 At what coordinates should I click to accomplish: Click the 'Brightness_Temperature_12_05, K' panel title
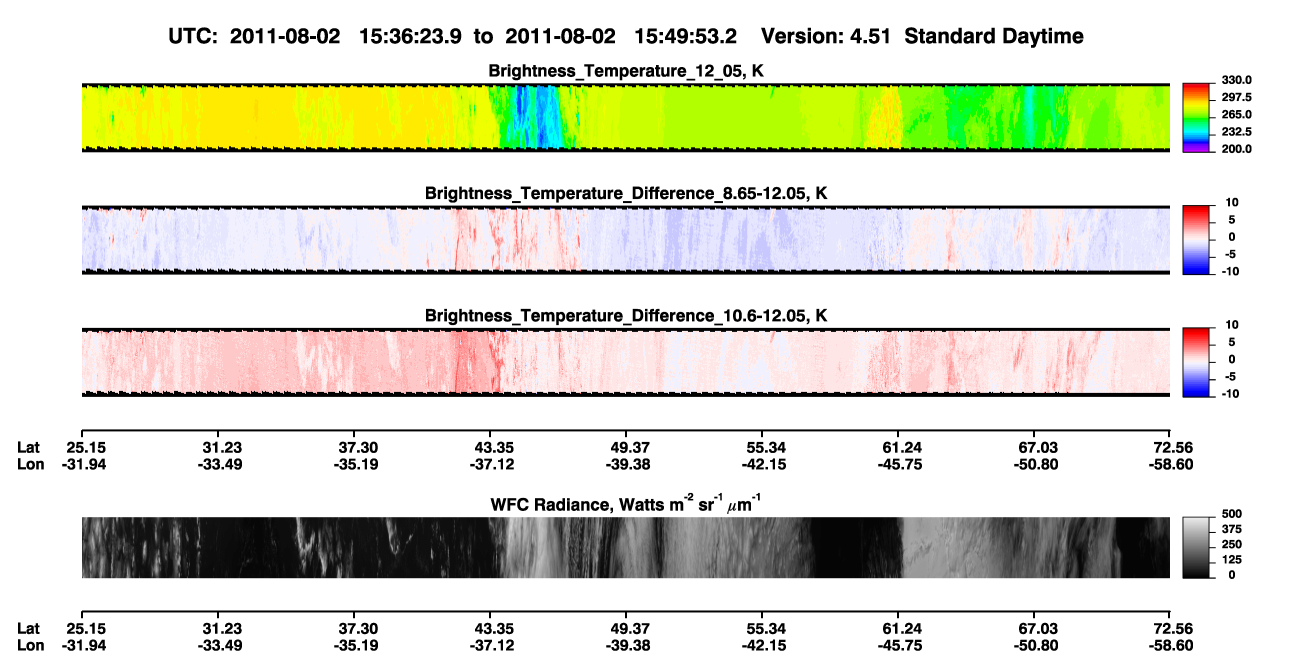(626, 71)
